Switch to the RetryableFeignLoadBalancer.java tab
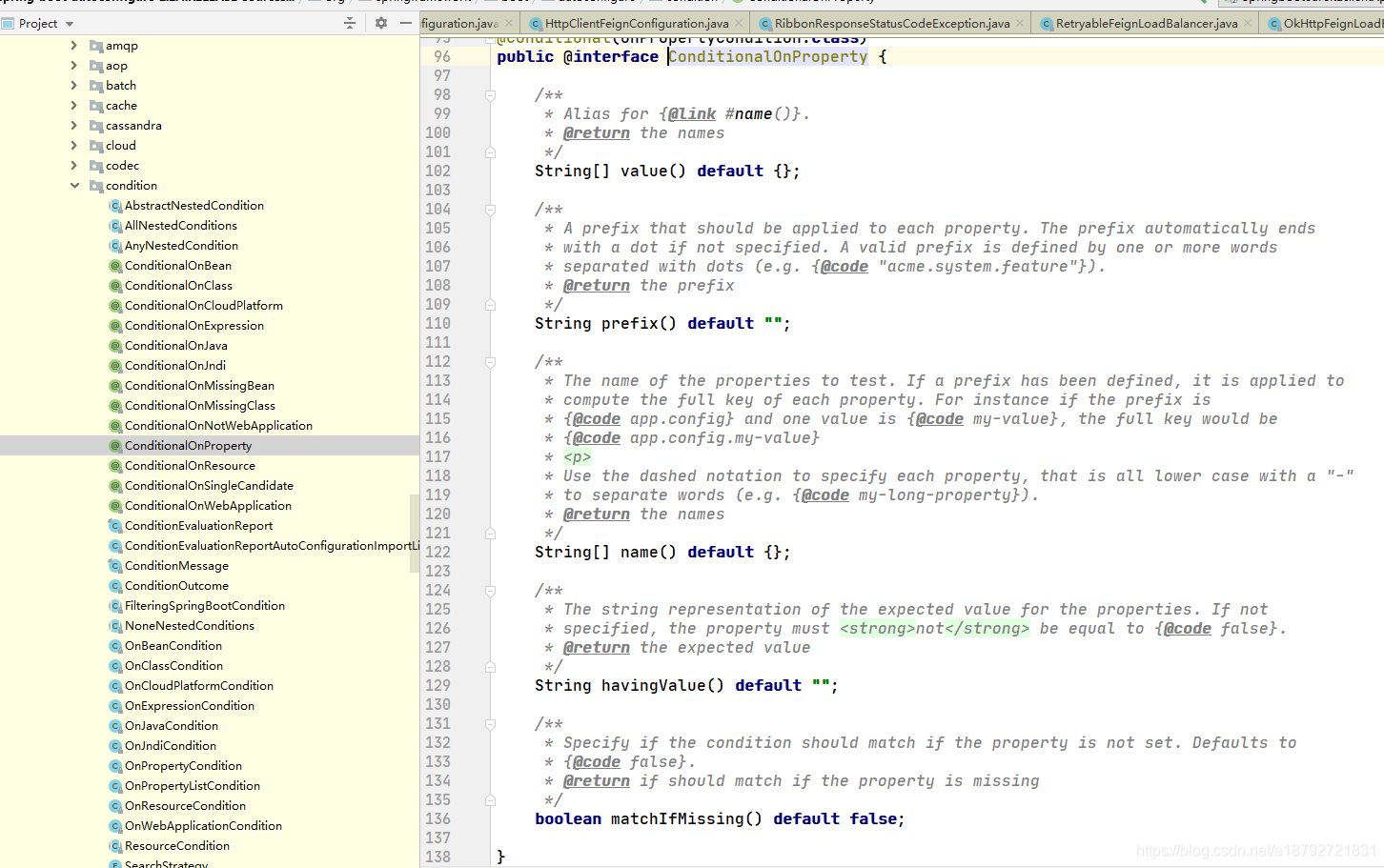 (1146, 24)
